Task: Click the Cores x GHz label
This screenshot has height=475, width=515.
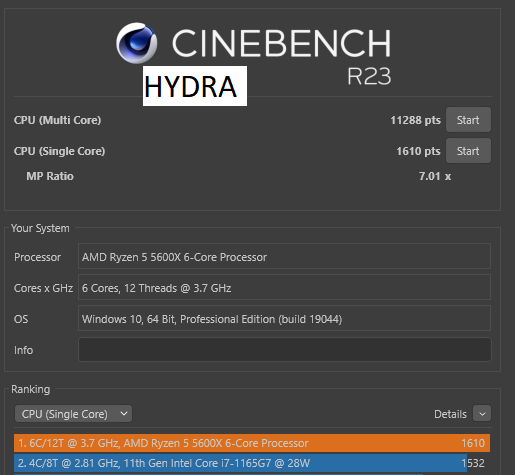Action: 43,288
